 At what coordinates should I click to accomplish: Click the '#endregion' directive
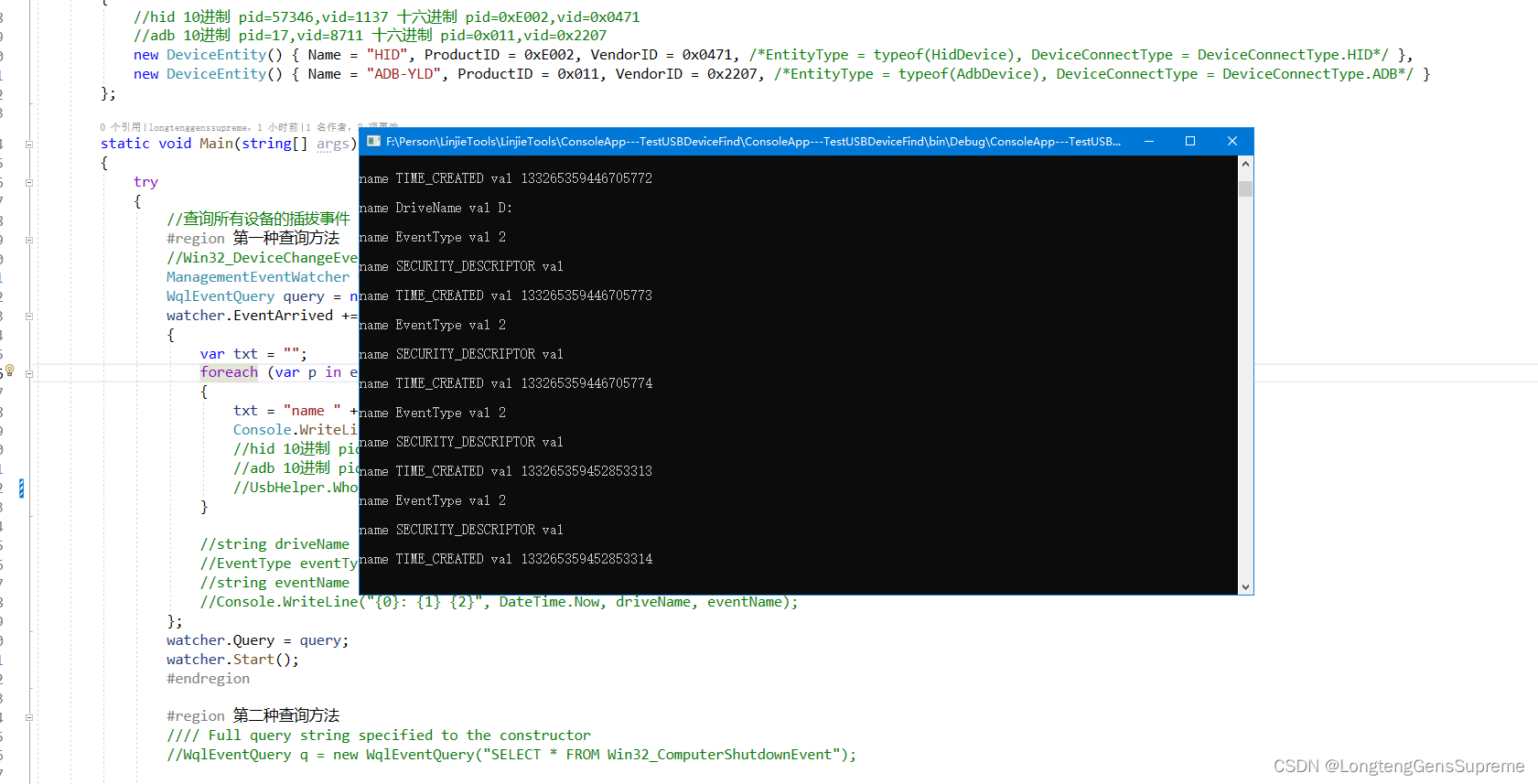click(208, 679)
